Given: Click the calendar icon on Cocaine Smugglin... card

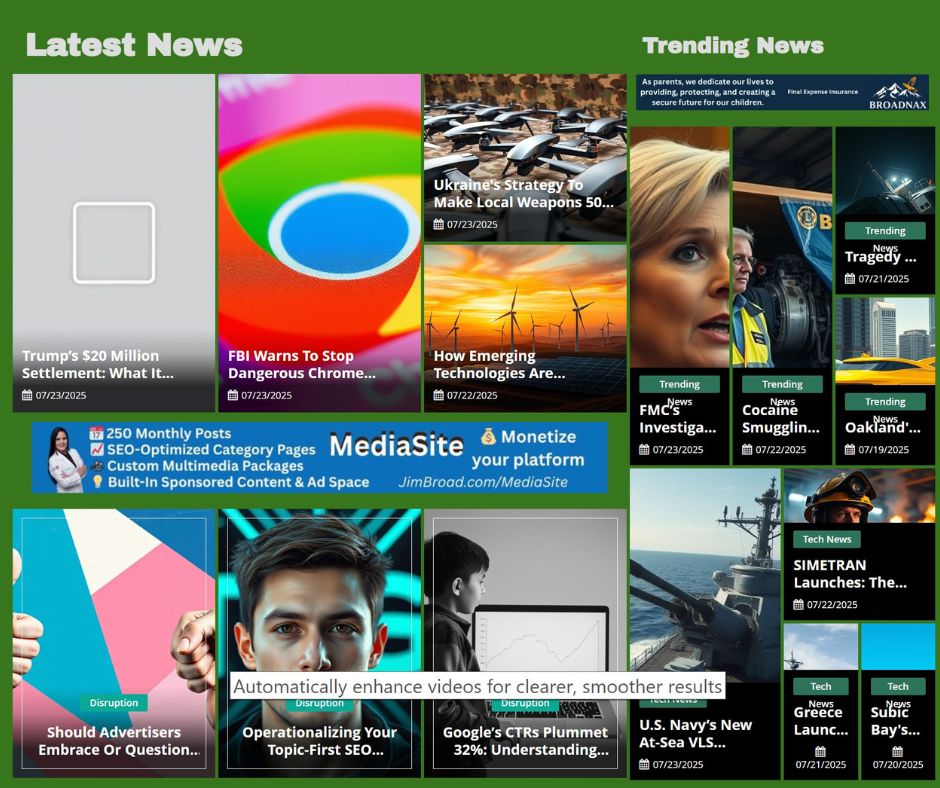Looking at the screenshot, I should click(747, 450).
